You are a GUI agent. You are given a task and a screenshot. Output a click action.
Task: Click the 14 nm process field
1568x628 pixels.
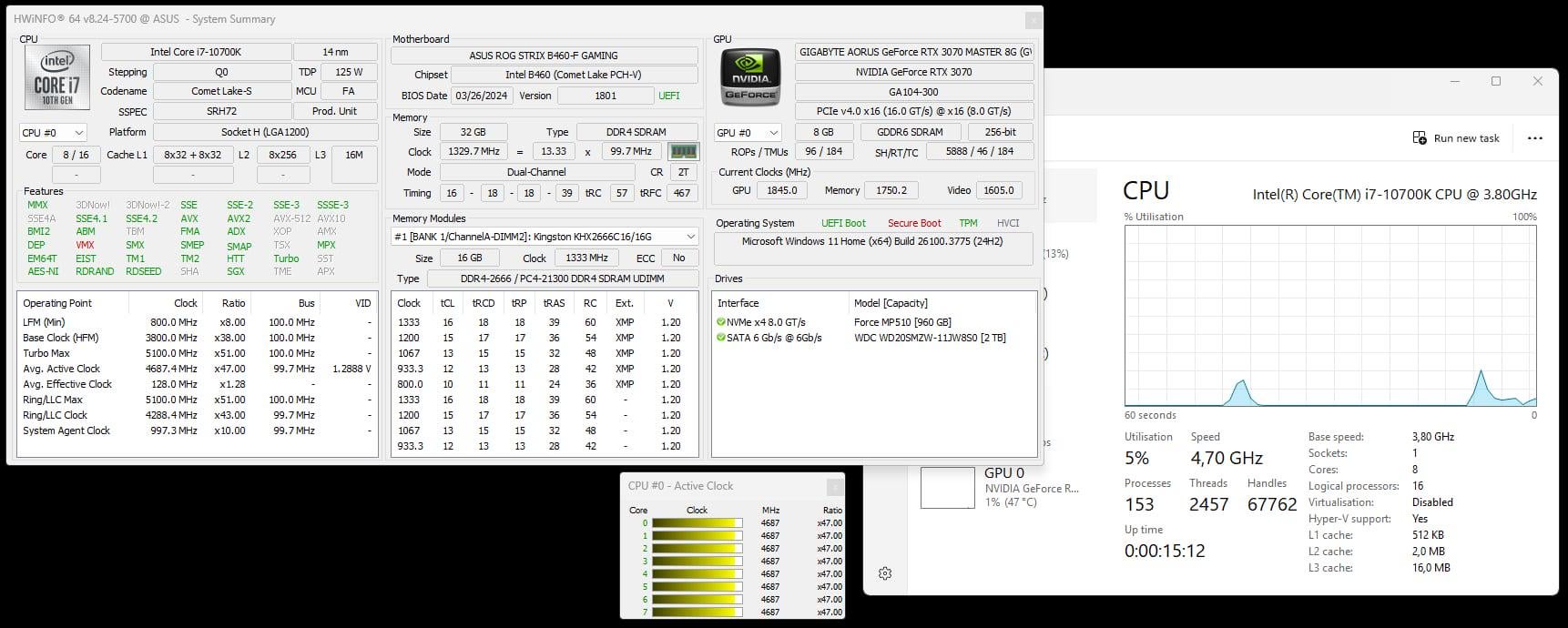335,52
